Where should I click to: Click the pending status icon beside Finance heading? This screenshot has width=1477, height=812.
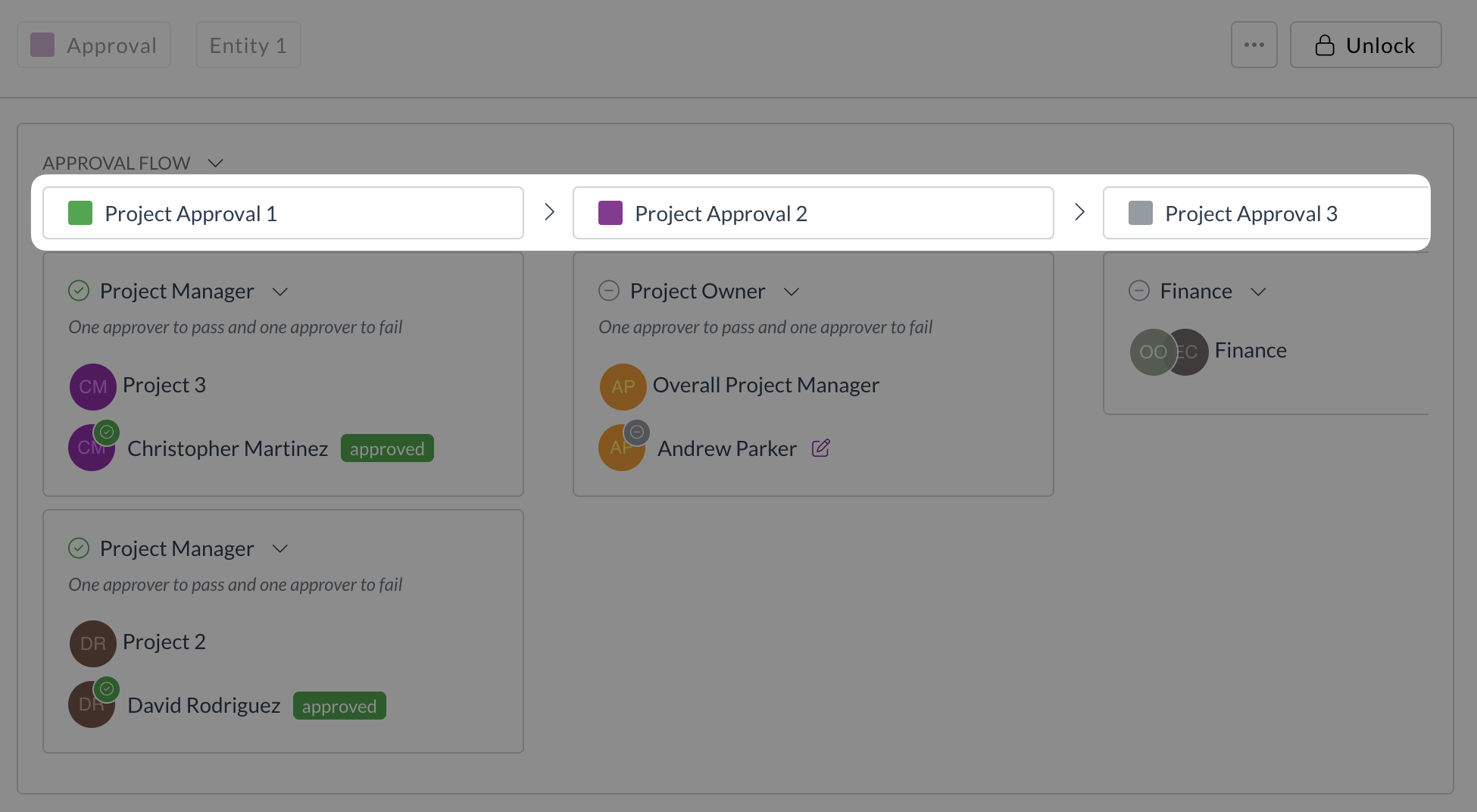tap(1139, 291)
